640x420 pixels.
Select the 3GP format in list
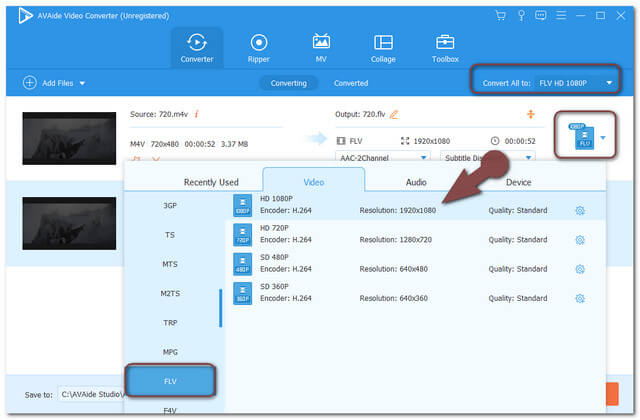point(170,205)
